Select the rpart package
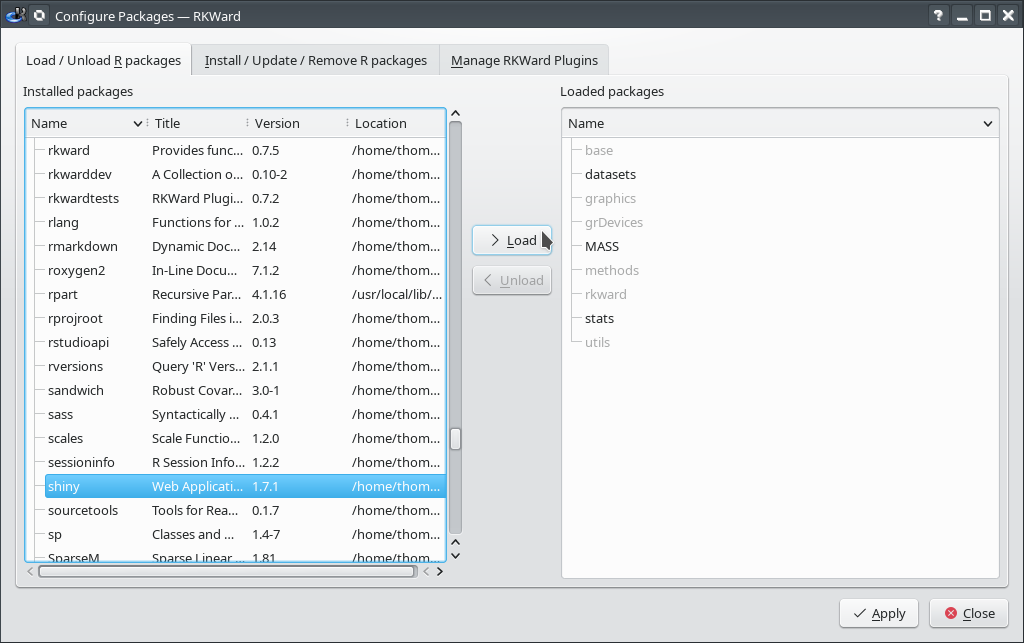Screen dimensions: 1024x643 (245, 294)
